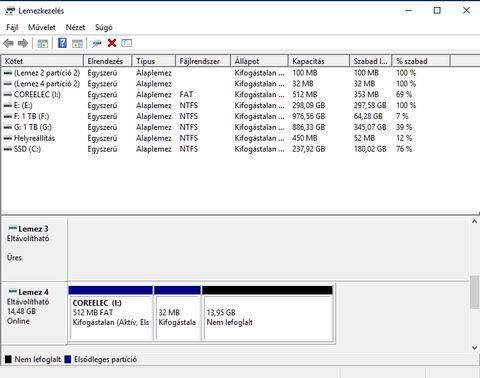Click the drive icon of E: (E:) row

8,106
